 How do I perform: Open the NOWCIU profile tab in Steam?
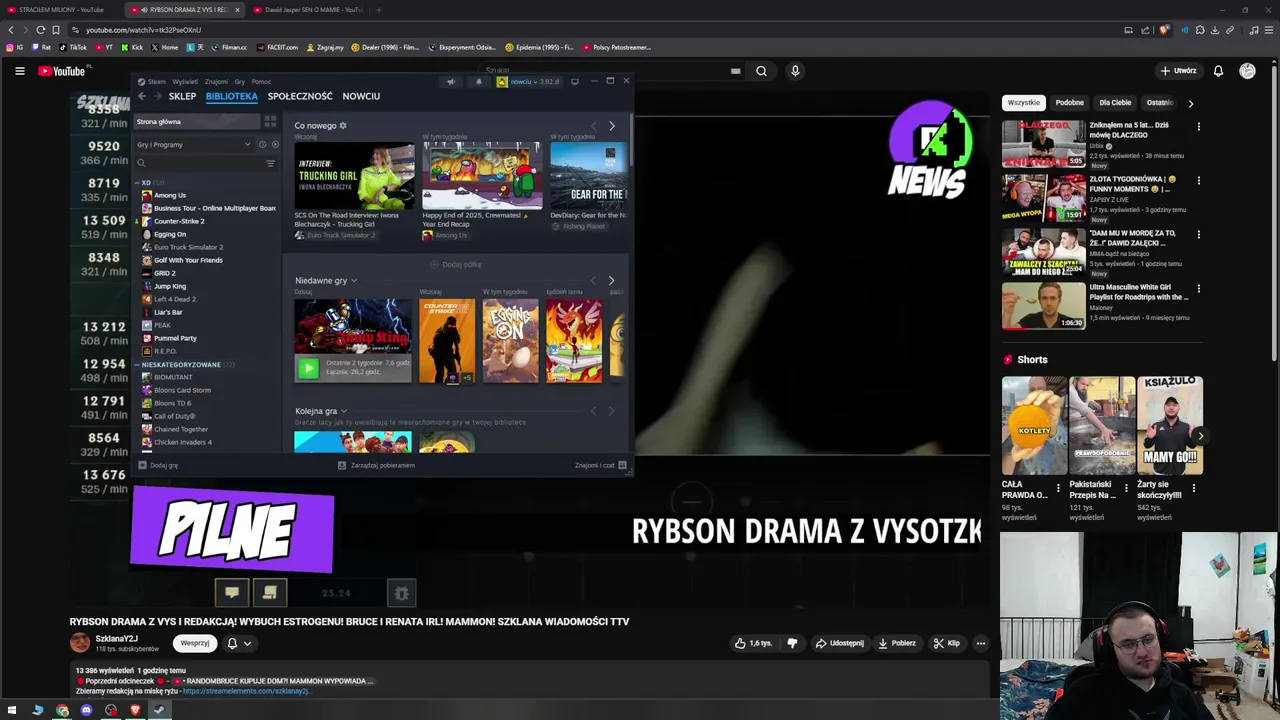(x=361, y=96)
